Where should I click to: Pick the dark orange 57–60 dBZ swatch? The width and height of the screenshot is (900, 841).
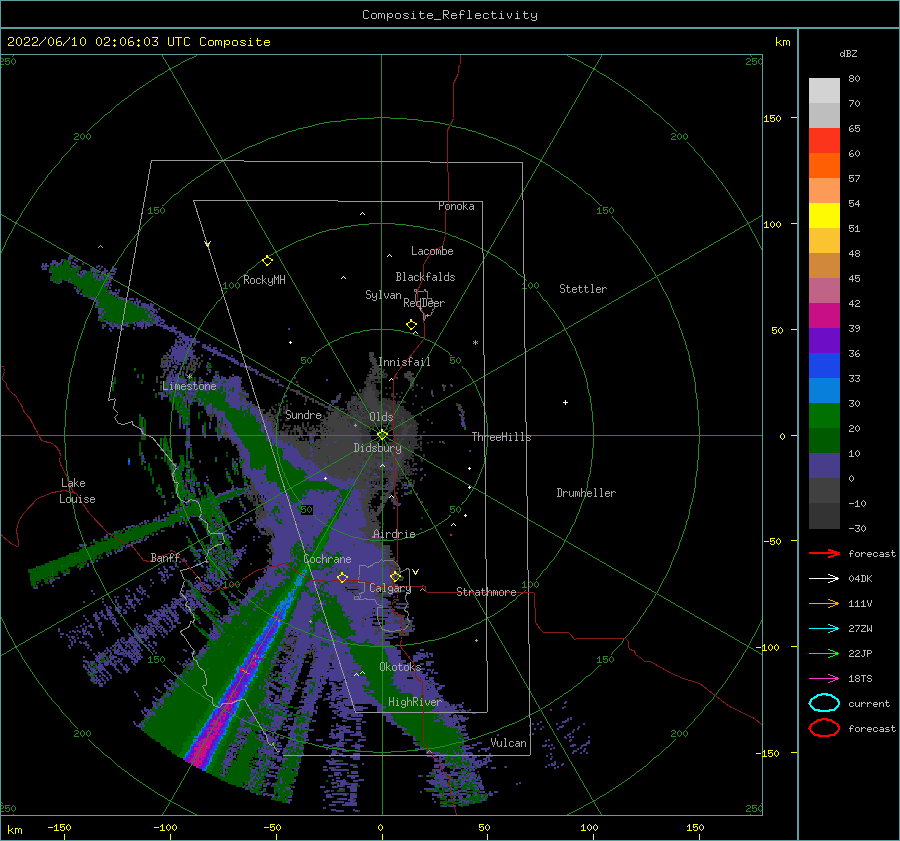coord(824,166)
